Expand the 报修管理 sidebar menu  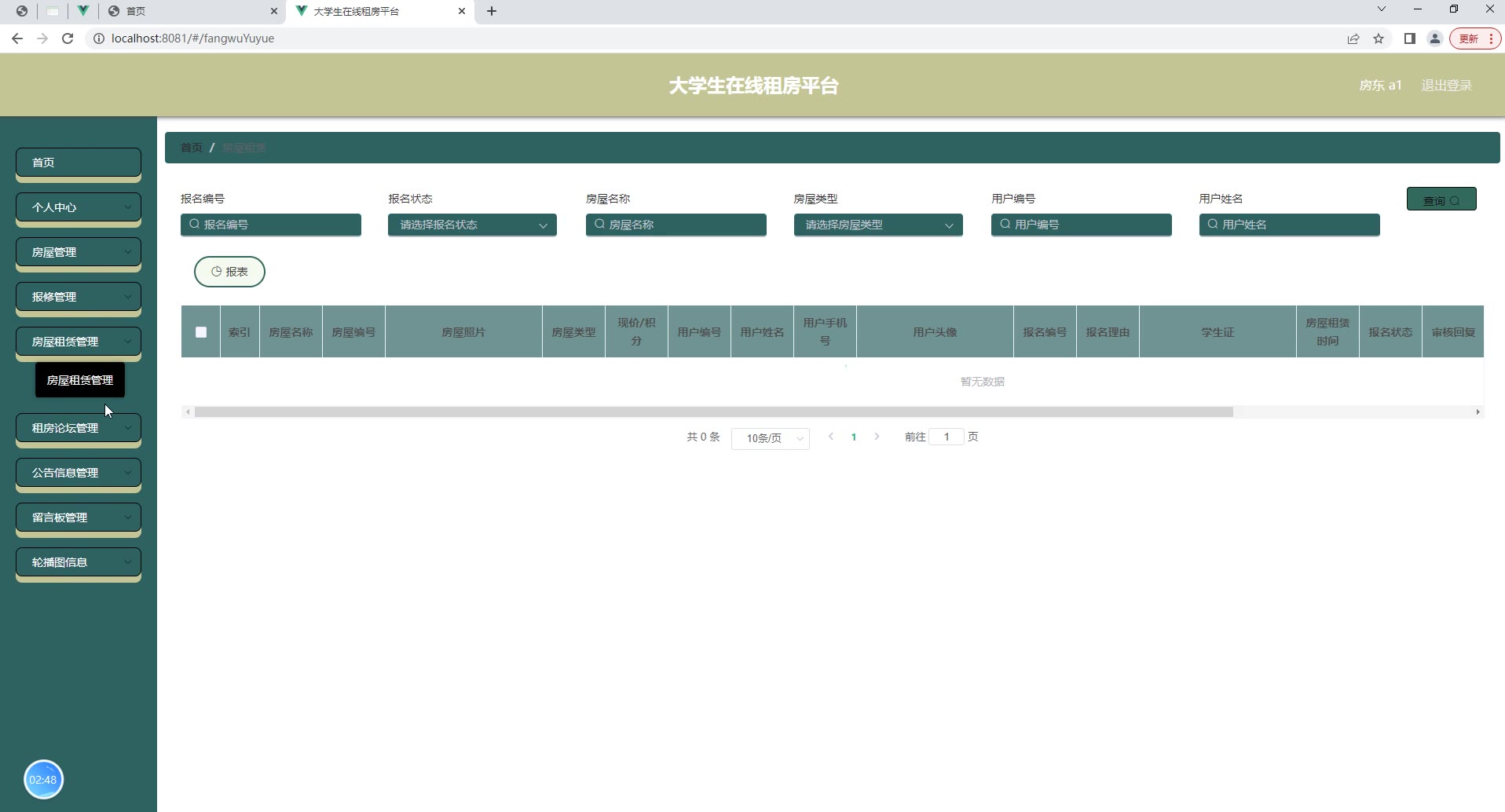pos(79,297)
